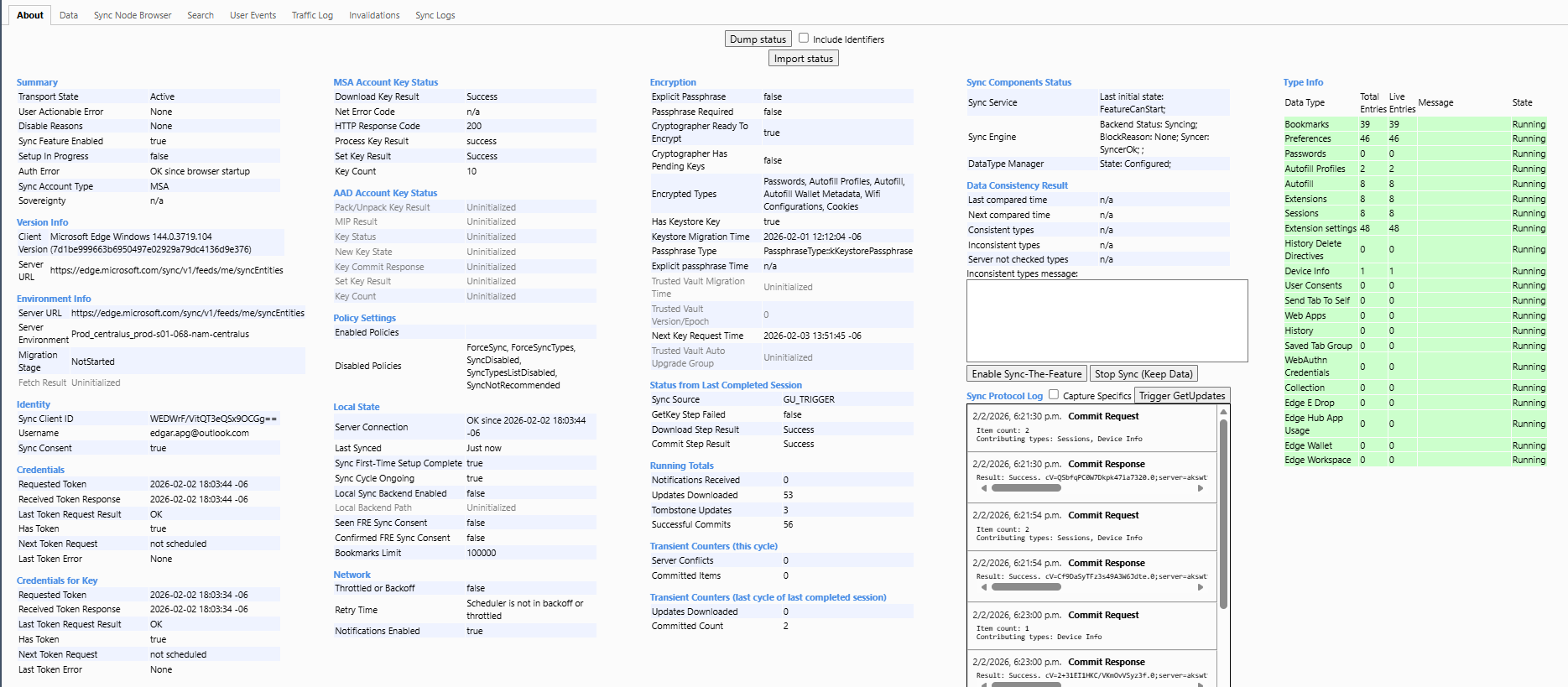
Task: Click the Encryption section heading
Action: pyautogui.click(x=673, y=82)
